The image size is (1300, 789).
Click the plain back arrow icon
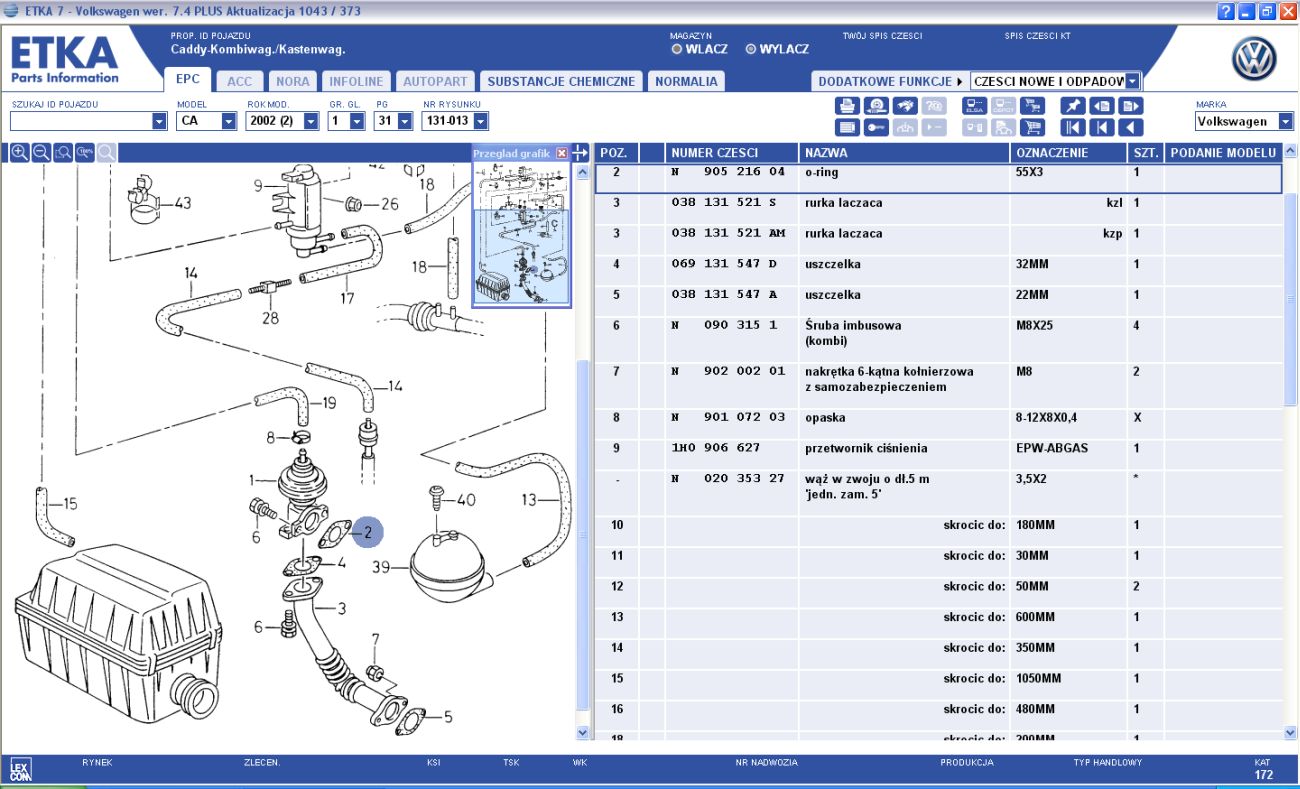click(1131, 127)
